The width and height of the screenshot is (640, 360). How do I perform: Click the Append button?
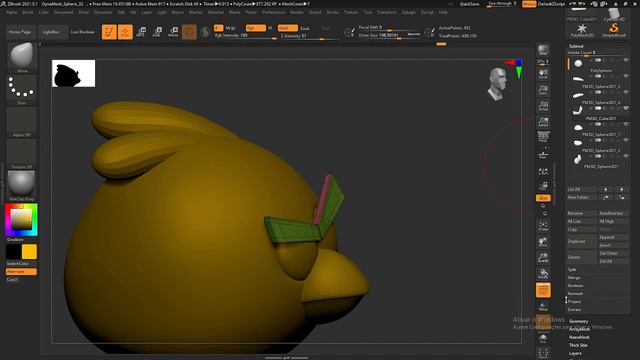click(x=613, y=237)
